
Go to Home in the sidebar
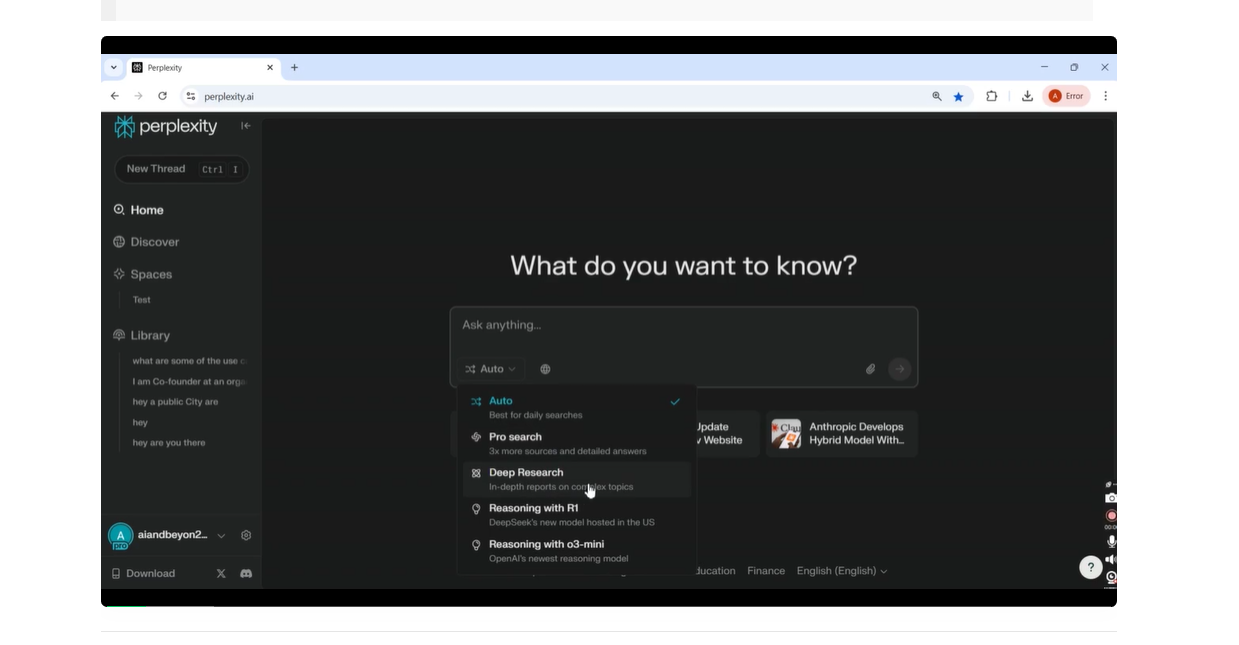139,210
